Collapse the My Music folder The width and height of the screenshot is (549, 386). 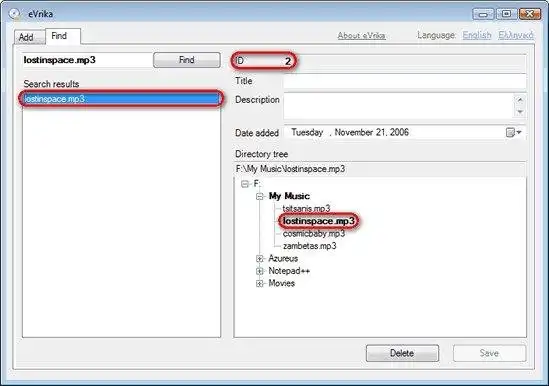pos(259,196)
